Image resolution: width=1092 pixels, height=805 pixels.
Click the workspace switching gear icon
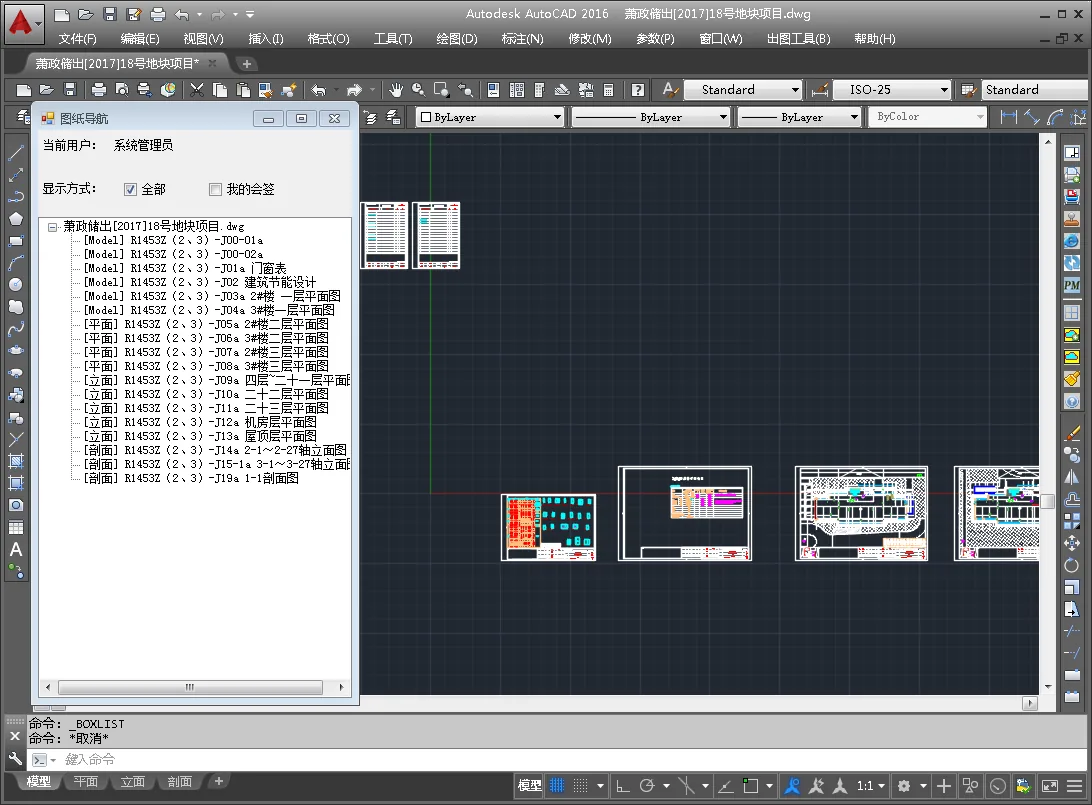click(904, 786)
